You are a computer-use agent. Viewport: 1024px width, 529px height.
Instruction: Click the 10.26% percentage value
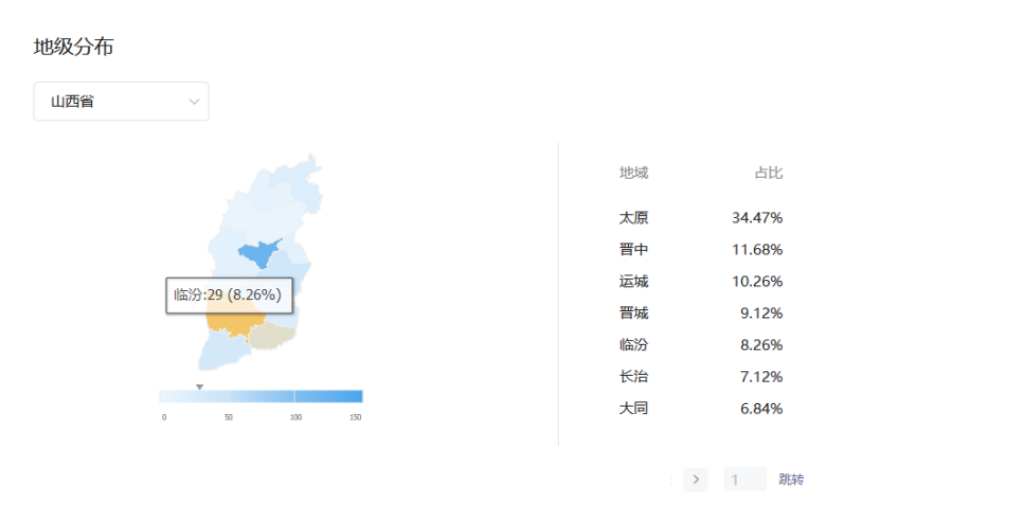click(x=757, y=281)
